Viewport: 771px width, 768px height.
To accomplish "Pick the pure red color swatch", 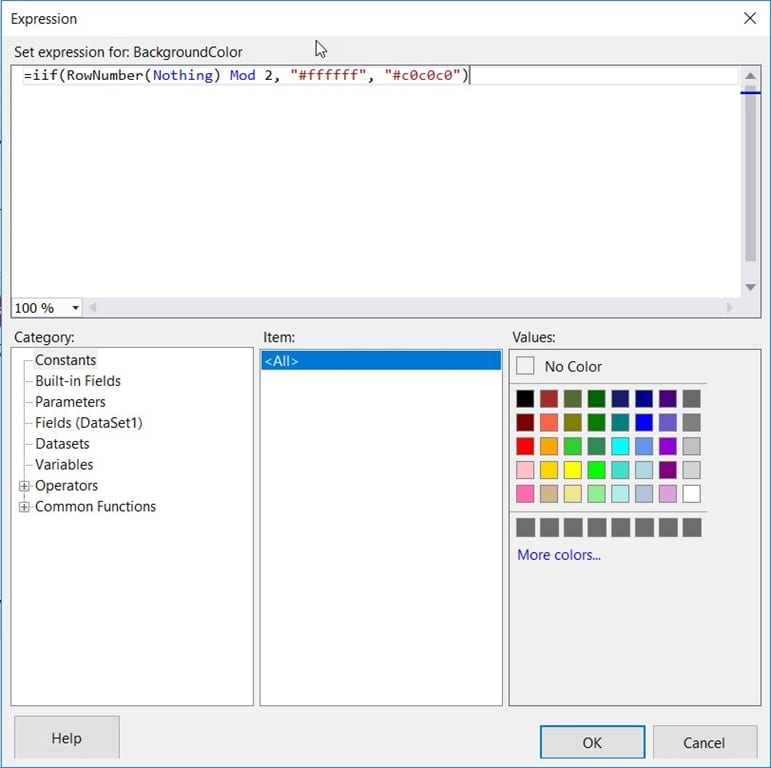I will point(525,446).
